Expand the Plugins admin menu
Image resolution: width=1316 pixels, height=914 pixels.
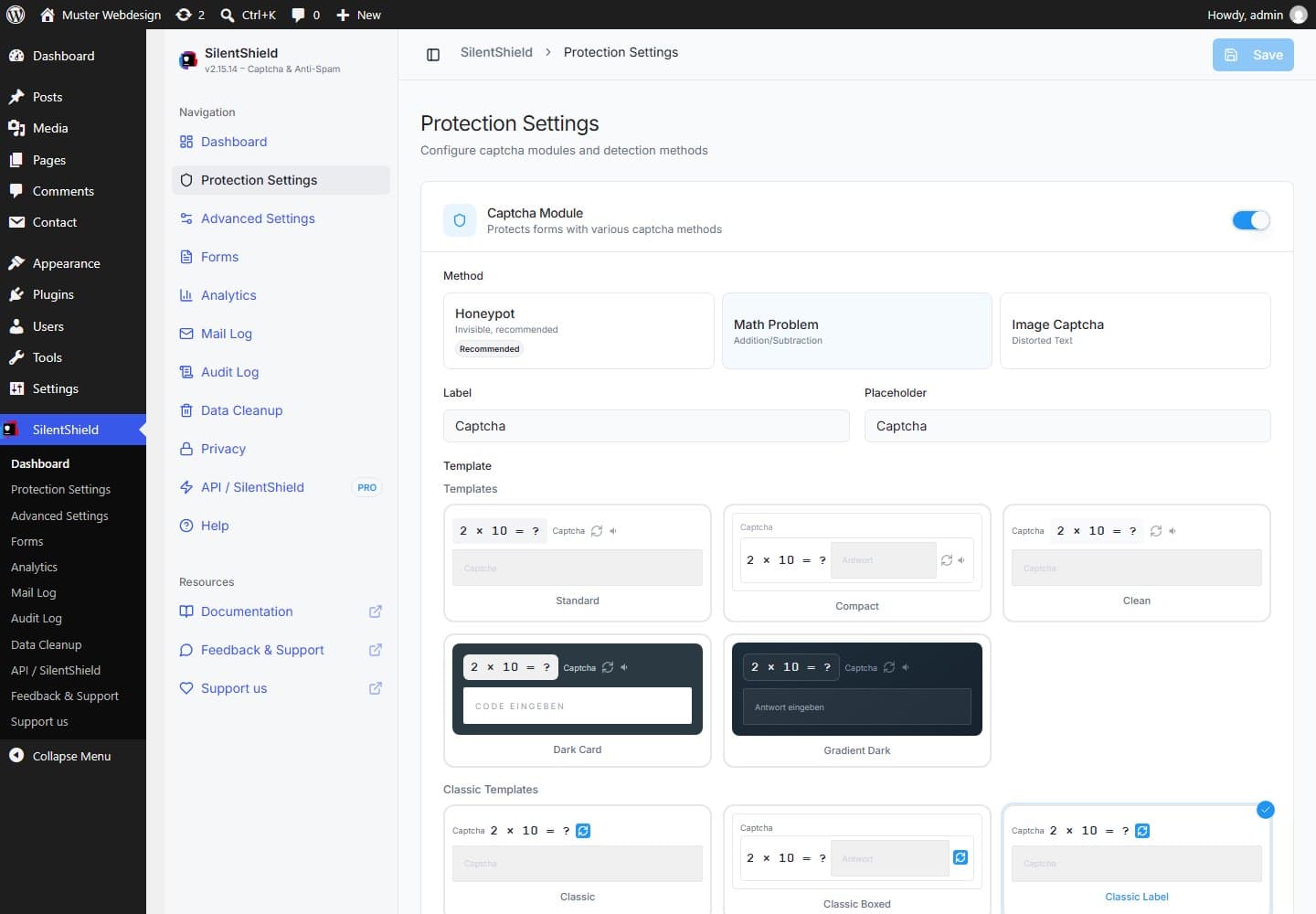(73, 294)
